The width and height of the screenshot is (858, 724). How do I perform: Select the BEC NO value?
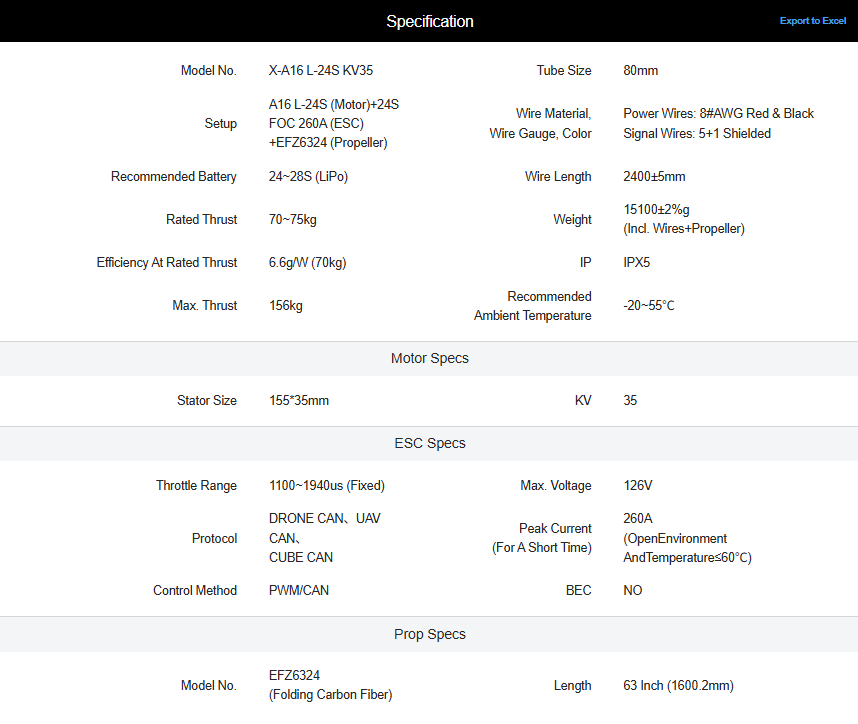(633, 590)
